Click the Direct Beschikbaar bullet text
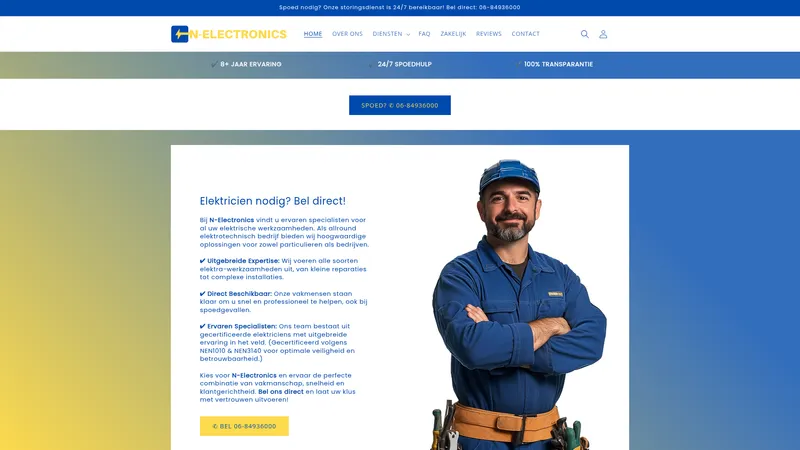Viewport: 800px width, 450px height. pyautogui.click(x=284, y=302)
